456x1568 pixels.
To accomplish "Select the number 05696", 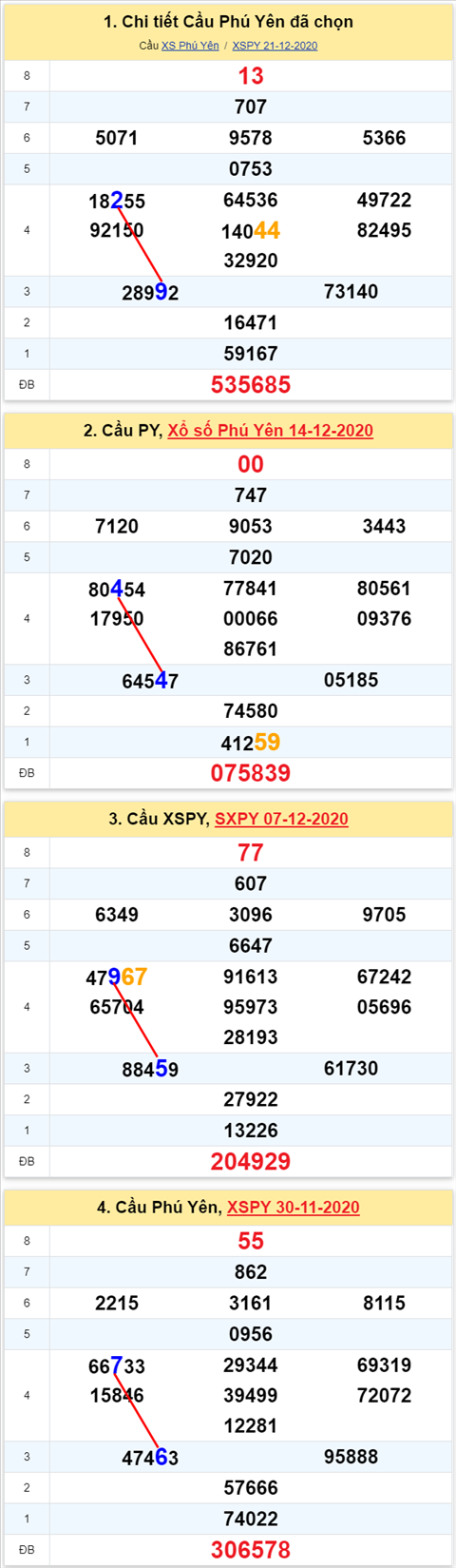I will pyautogui.click(x=385, y=1007).
